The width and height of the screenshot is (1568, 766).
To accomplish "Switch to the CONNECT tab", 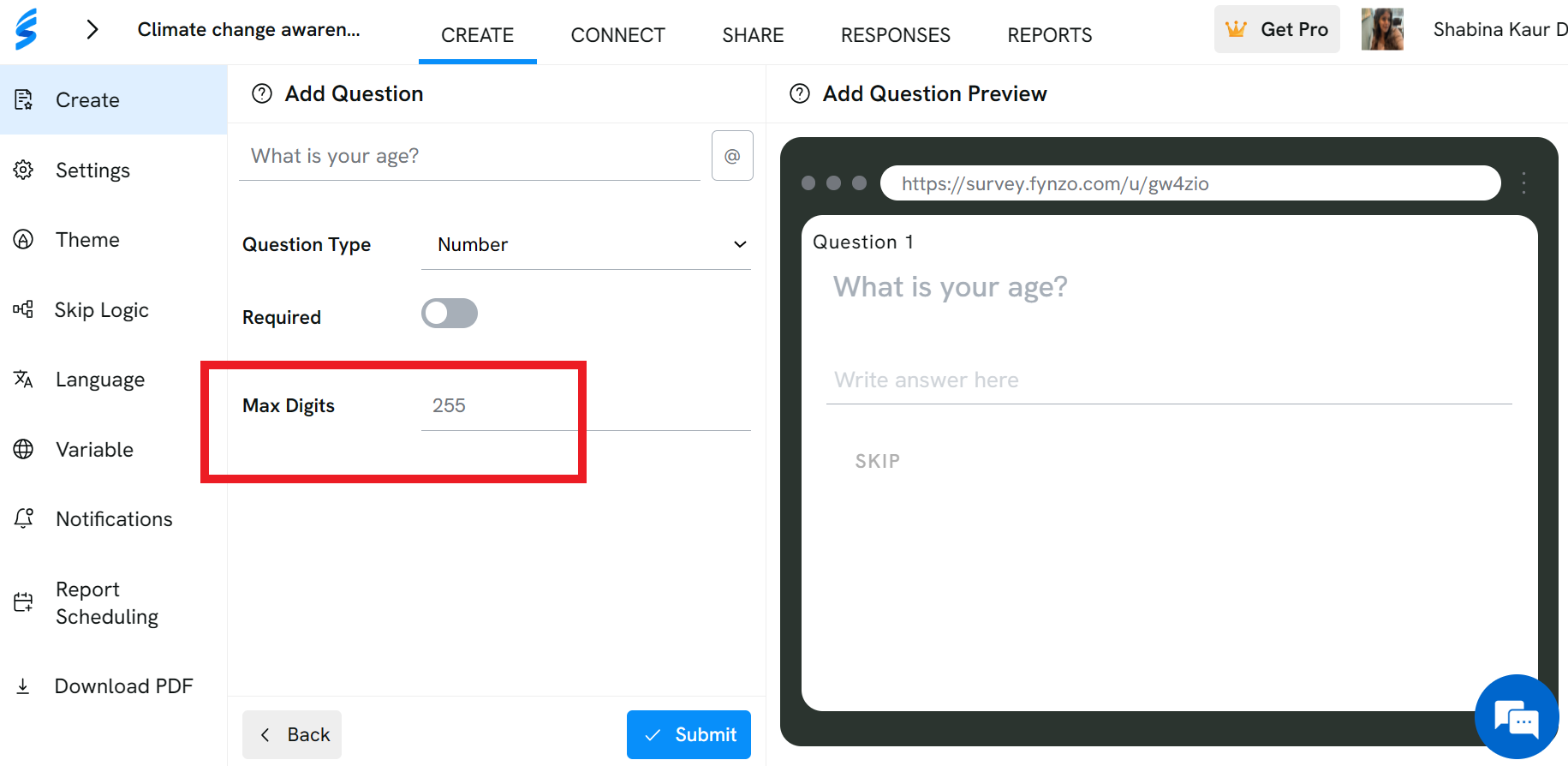I will pyautogui.click(x=618, y=35).
